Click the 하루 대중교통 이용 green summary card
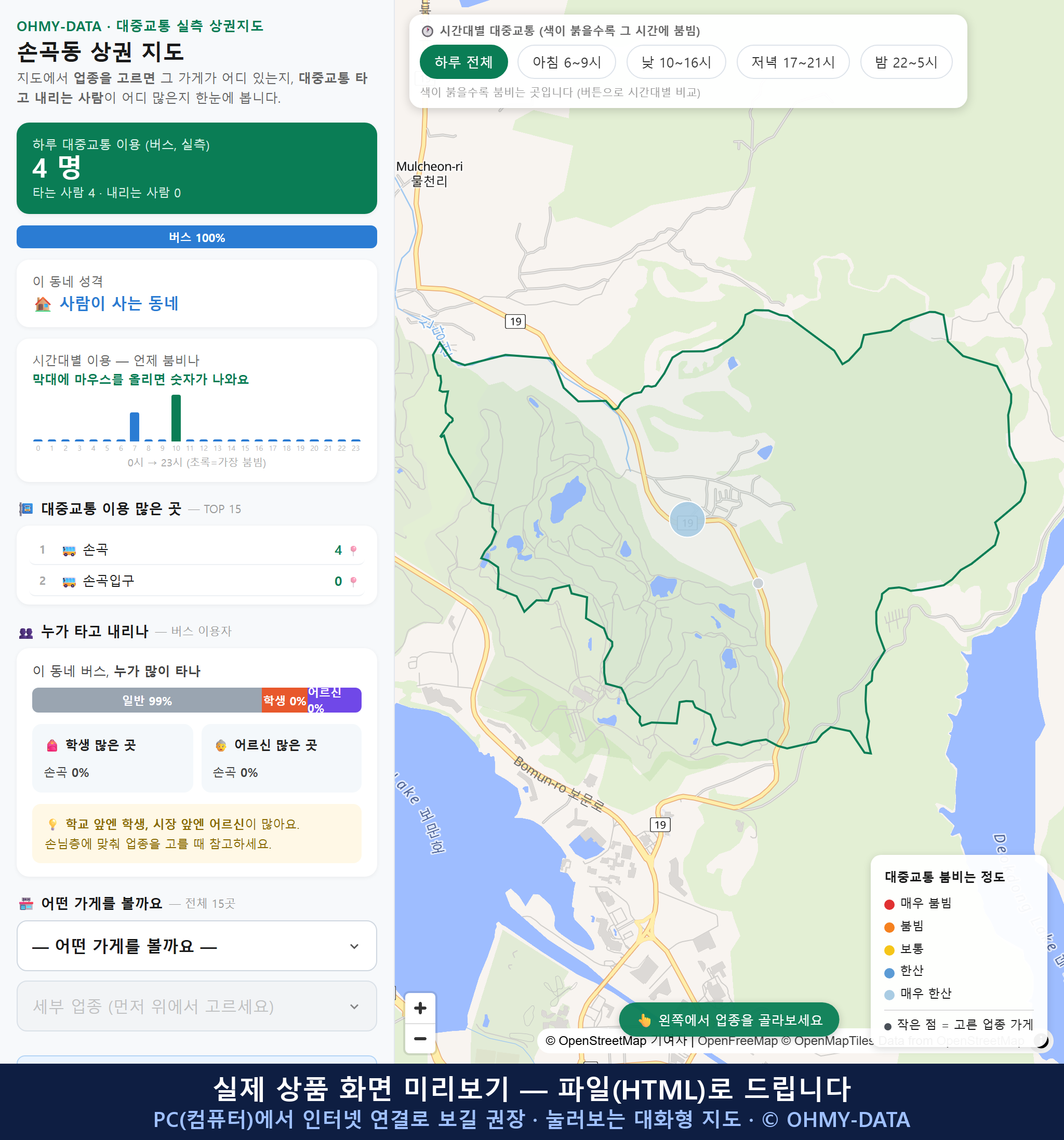 click(197, 168)
